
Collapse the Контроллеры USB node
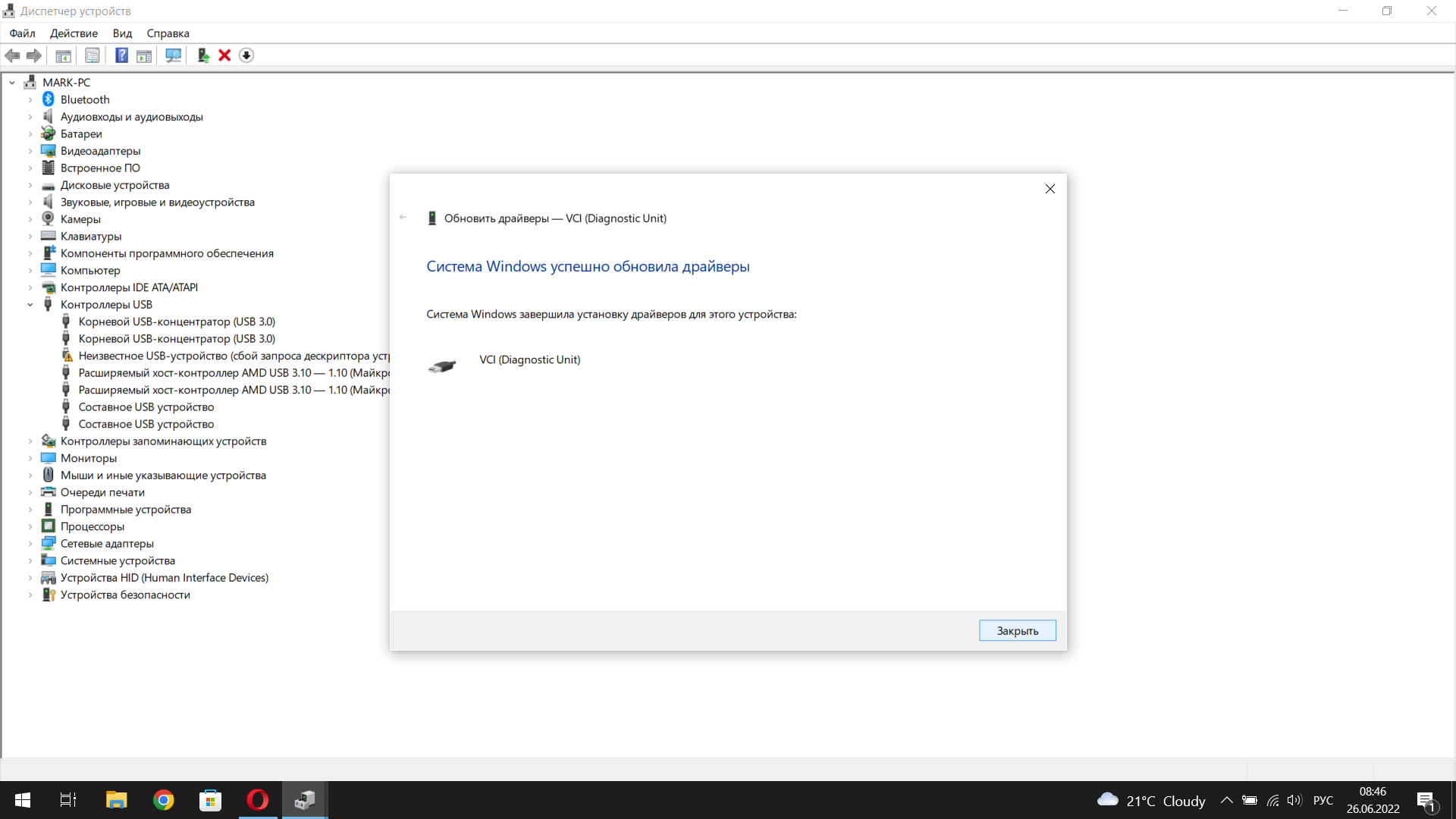[30, 305]
